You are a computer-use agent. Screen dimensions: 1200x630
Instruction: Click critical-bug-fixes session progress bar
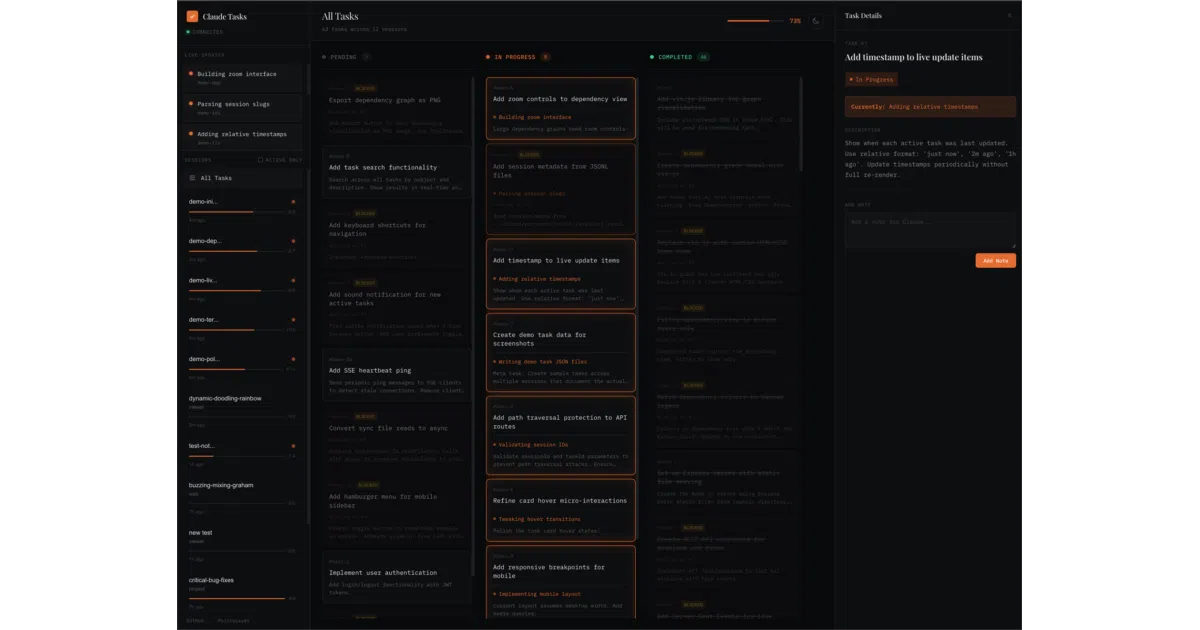[237, 598]
